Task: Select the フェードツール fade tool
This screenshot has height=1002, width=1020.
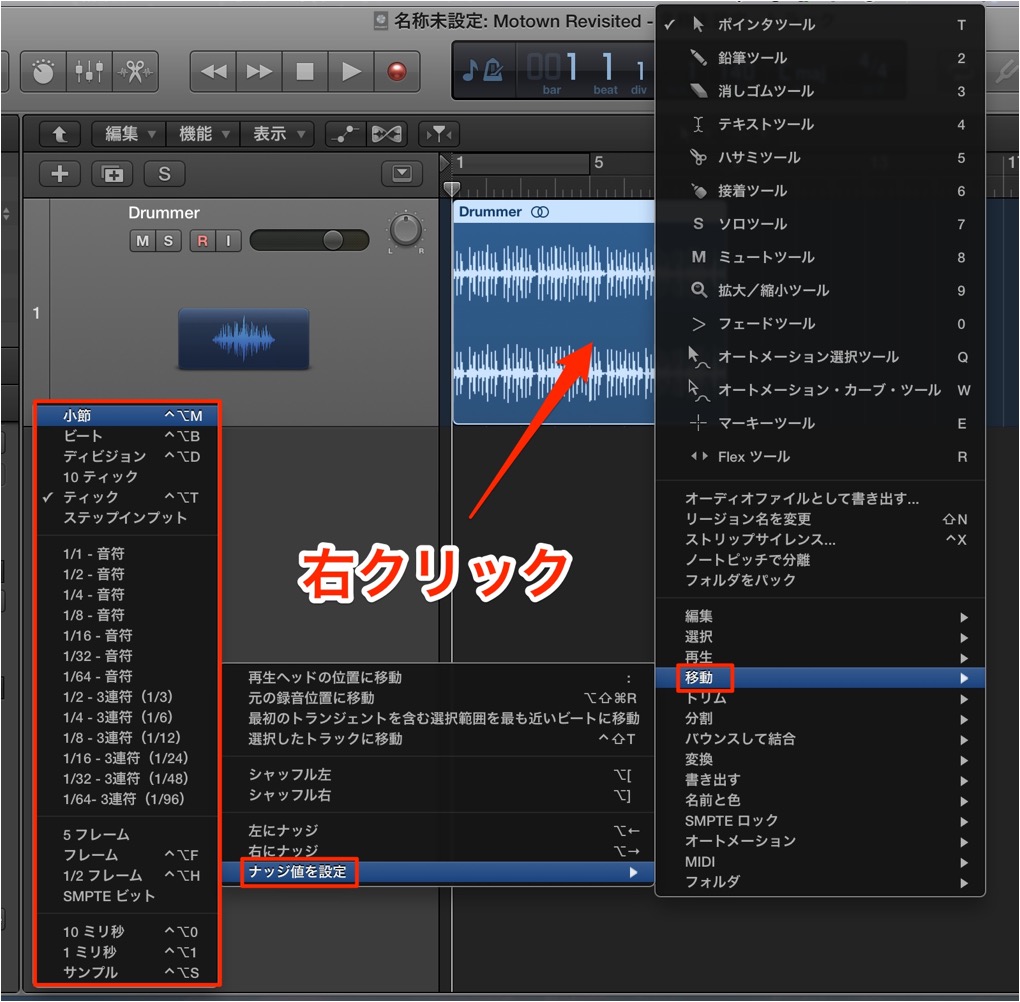Action: pyautogui.click(x=820, y=323)
